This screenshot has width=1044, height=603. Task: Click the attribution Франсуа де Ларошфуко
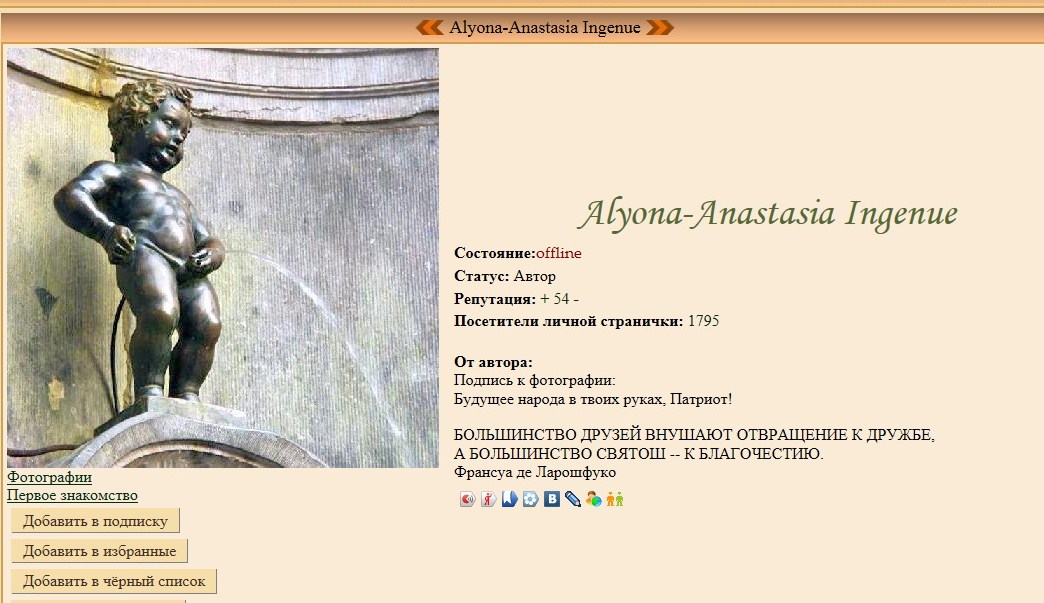click(x=535, y=473)
